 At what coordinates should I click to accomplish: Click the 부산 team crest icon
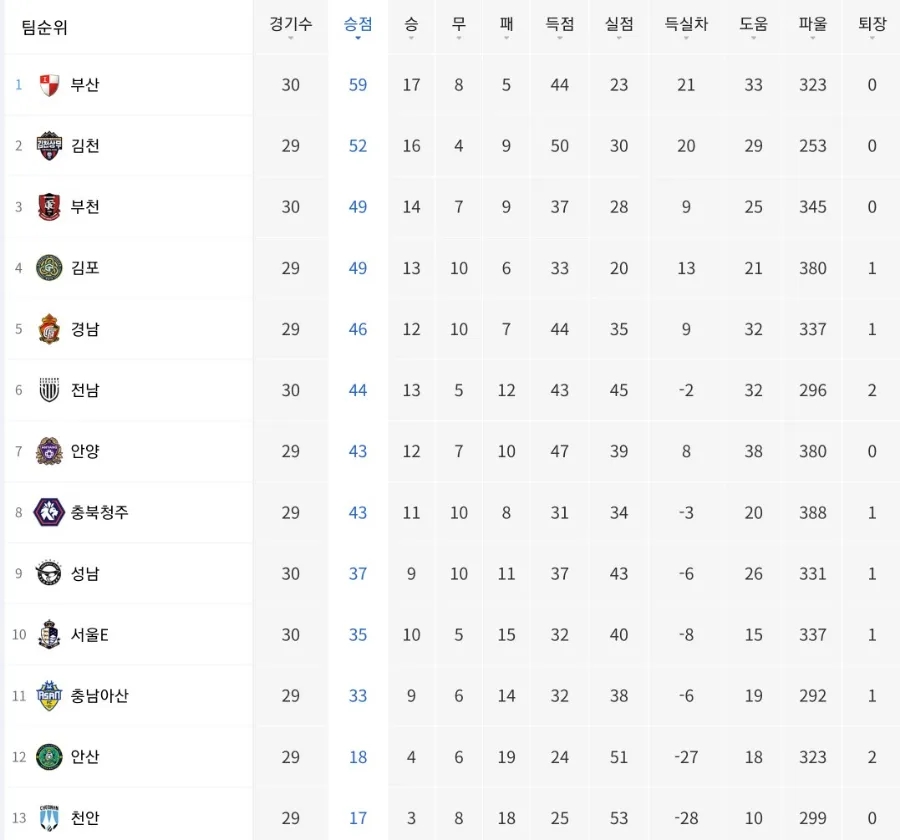point(49,85)
